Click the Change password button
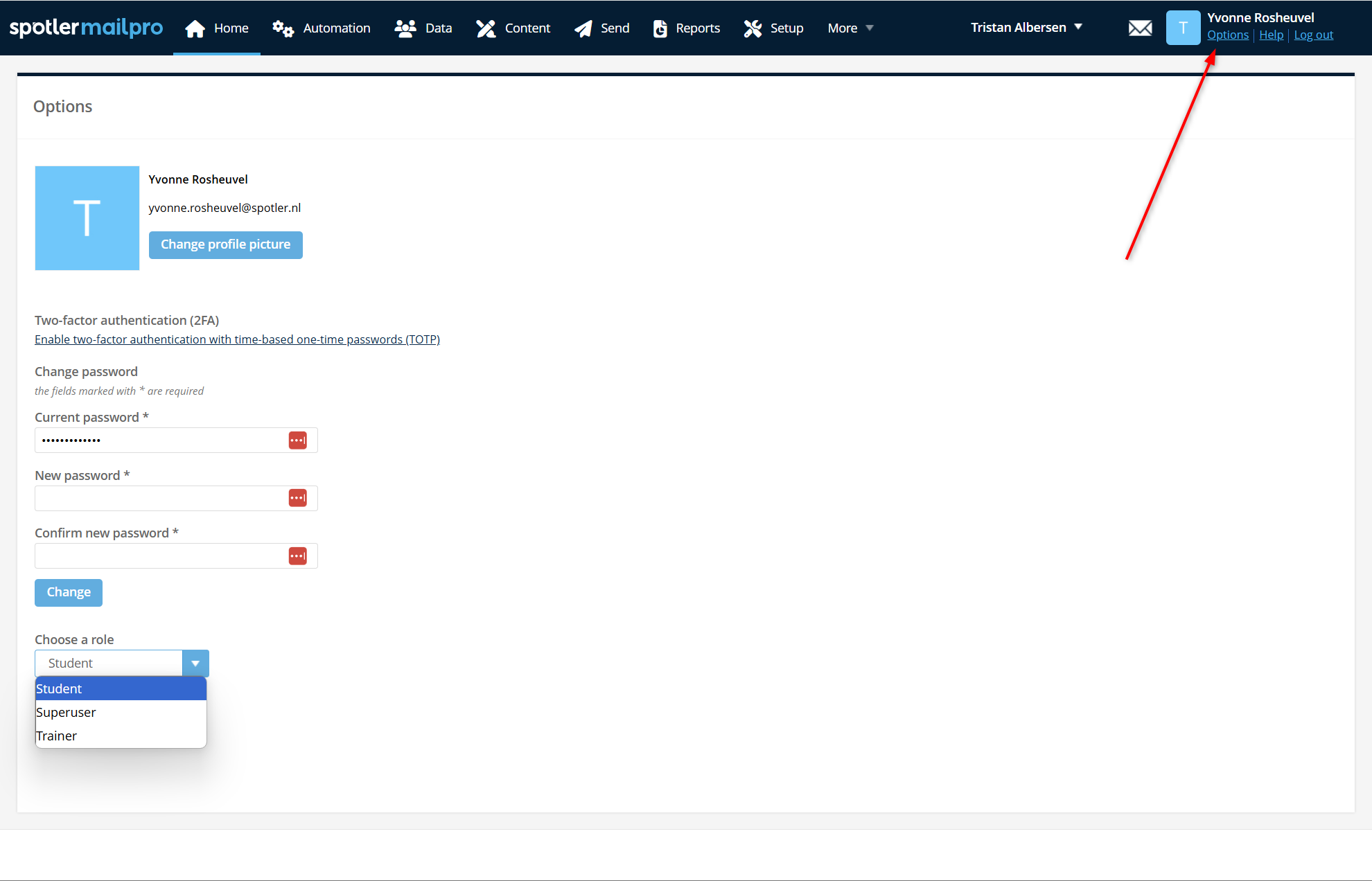Screen dimensions: 1372x881 (69, 592)
